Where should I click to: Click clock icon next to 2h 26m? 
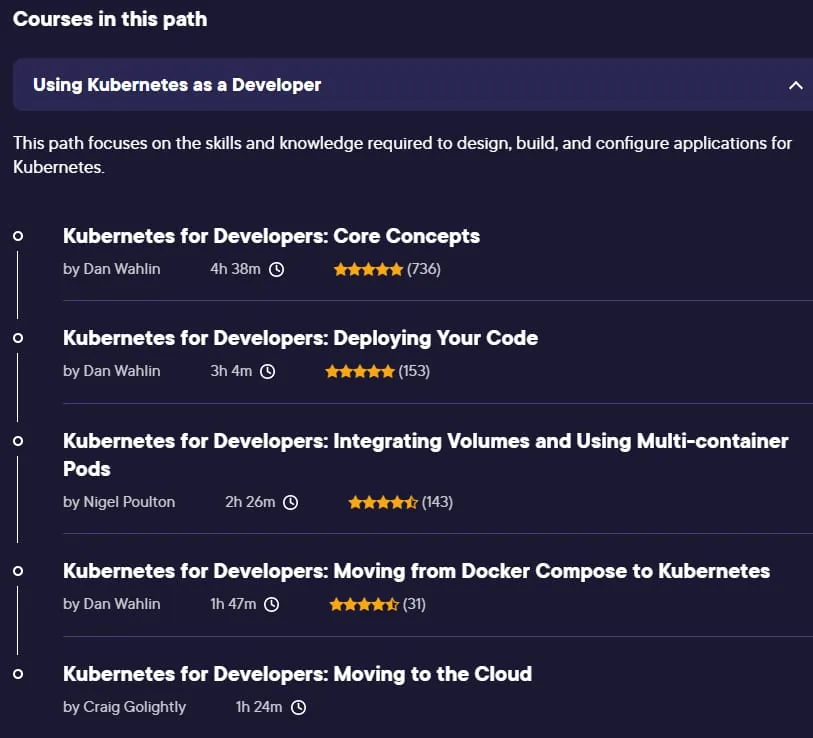click(290, 503)
